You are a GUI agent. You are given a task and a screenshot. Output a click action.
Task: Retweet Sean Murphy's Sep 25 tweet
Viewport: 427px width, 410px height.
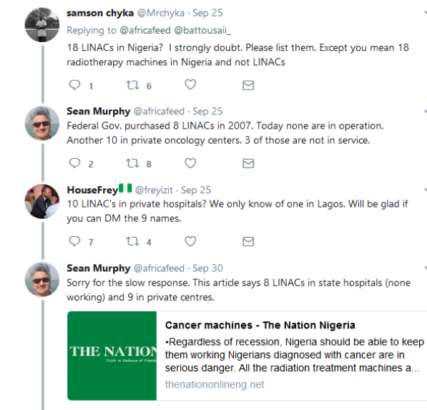[132, 163]
